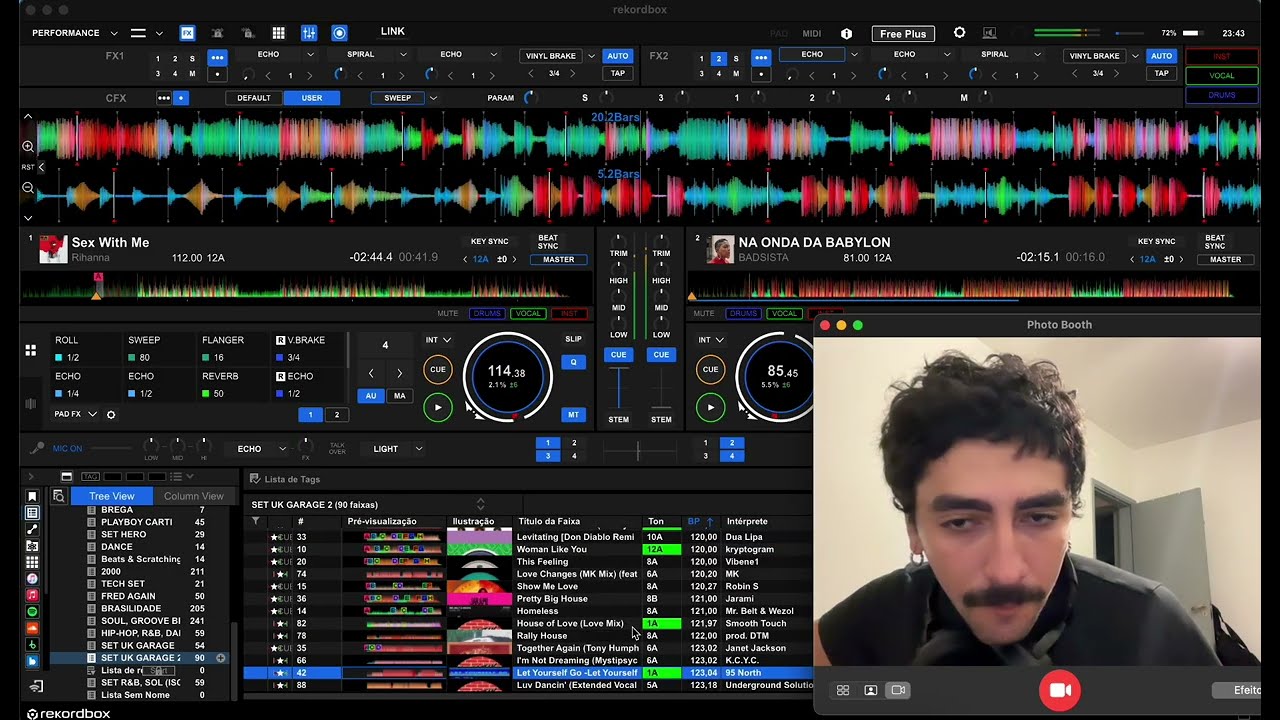Open the Beatport icon in sidebar
Viewport: 1280px width, 720px height.
click(32, 645)
